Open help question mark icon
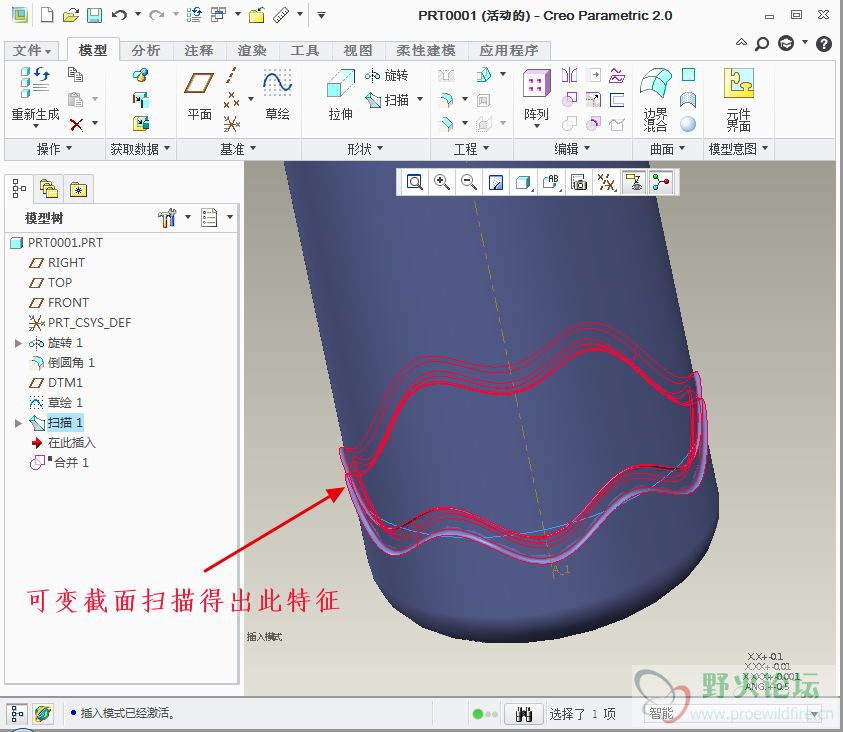The height and width of the screenshot is (732, 843). [x=824, y=44]
